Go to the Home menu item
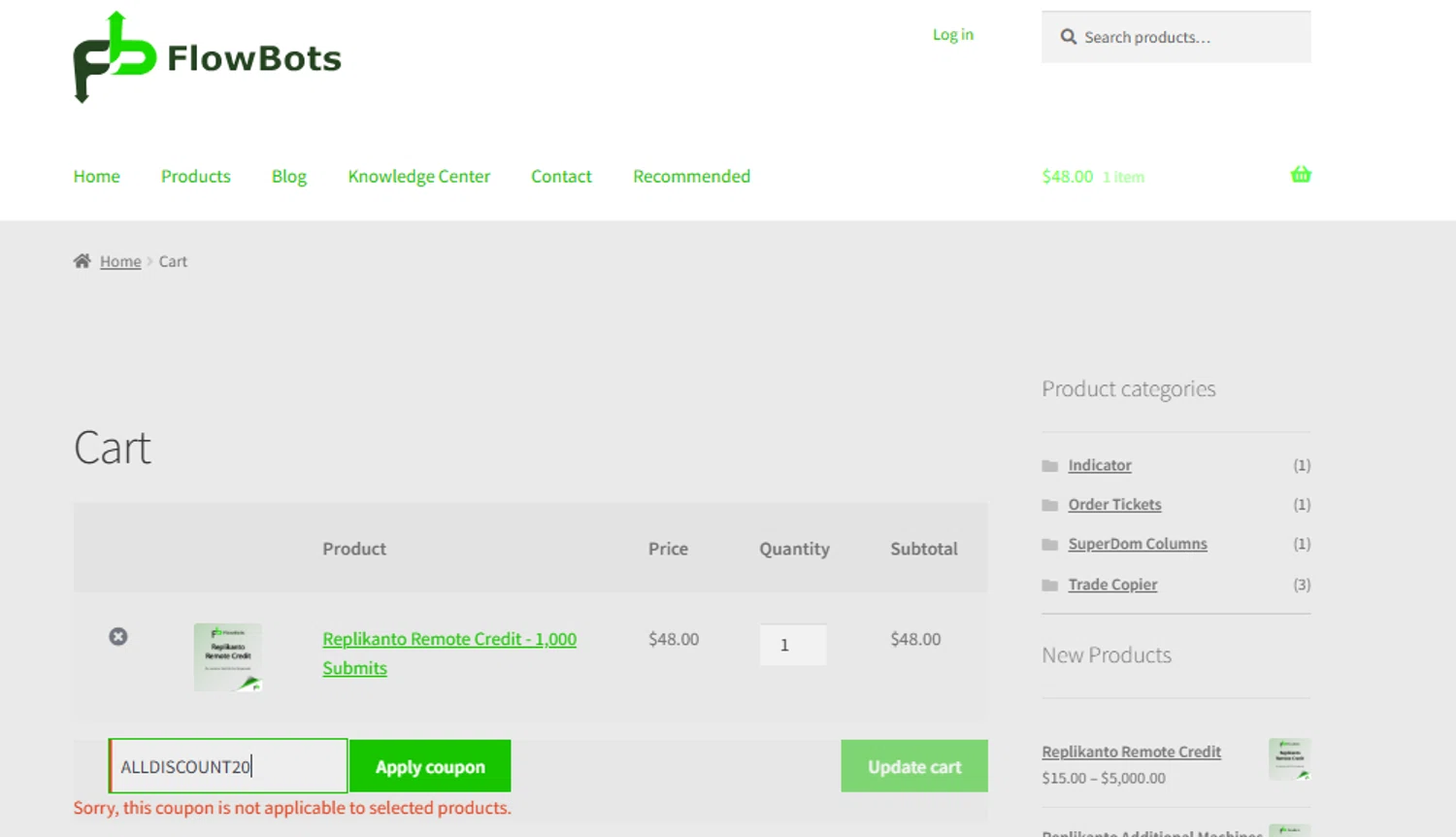The width and height of the screenshot is (1456, 837). click(x=97, y=176)
